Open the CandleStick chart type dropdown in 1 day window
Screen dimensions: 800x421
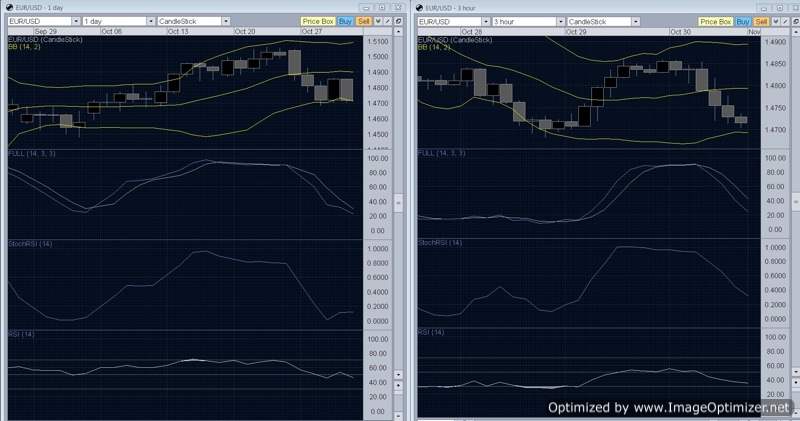pos(226,21)
